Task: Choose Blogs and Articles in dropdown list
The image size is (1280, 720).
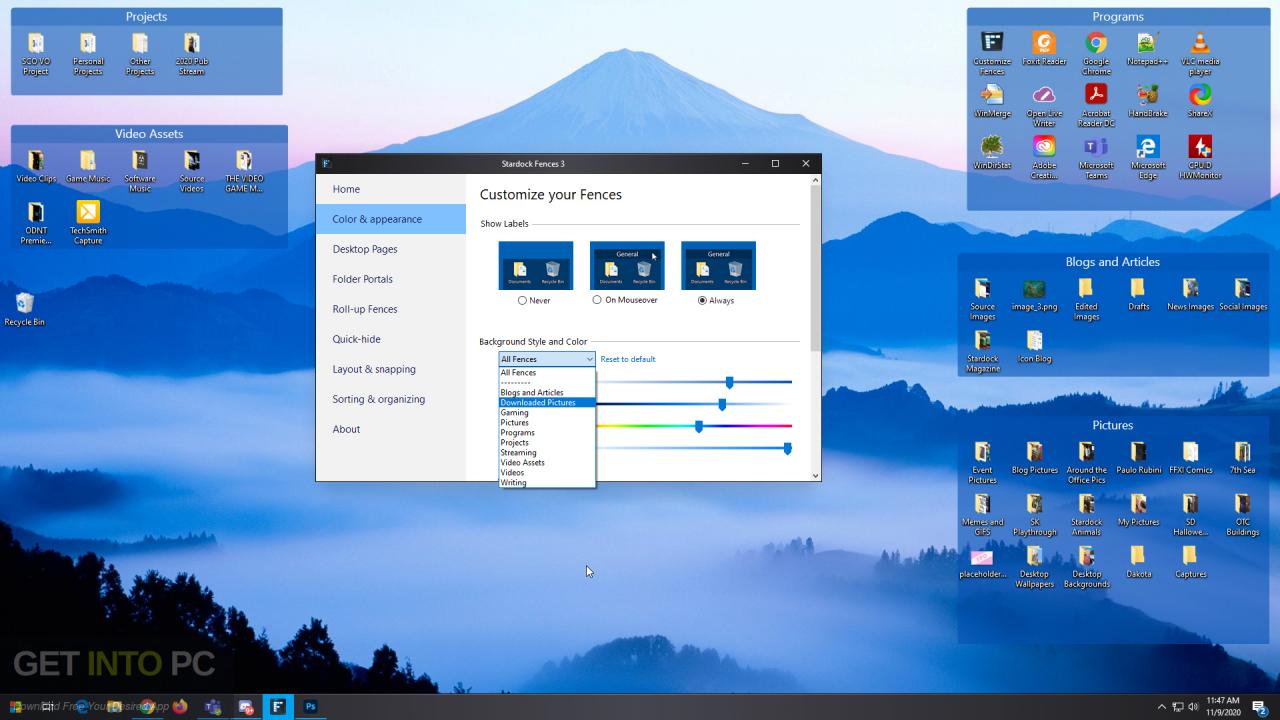Action: [x=547, y=392]
